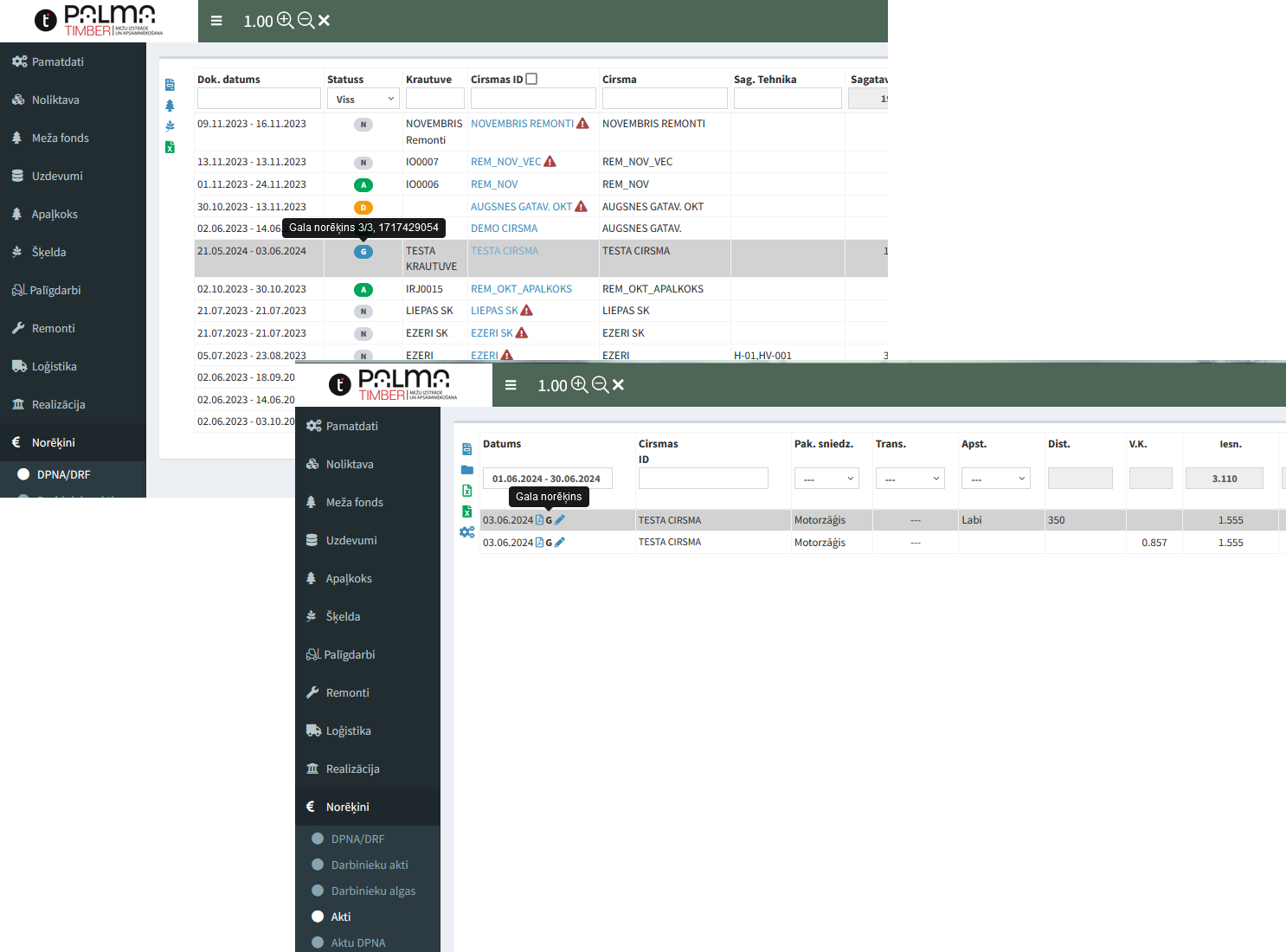Click warning triangle beside LIEPAS SK link

[x=526, y=311]
